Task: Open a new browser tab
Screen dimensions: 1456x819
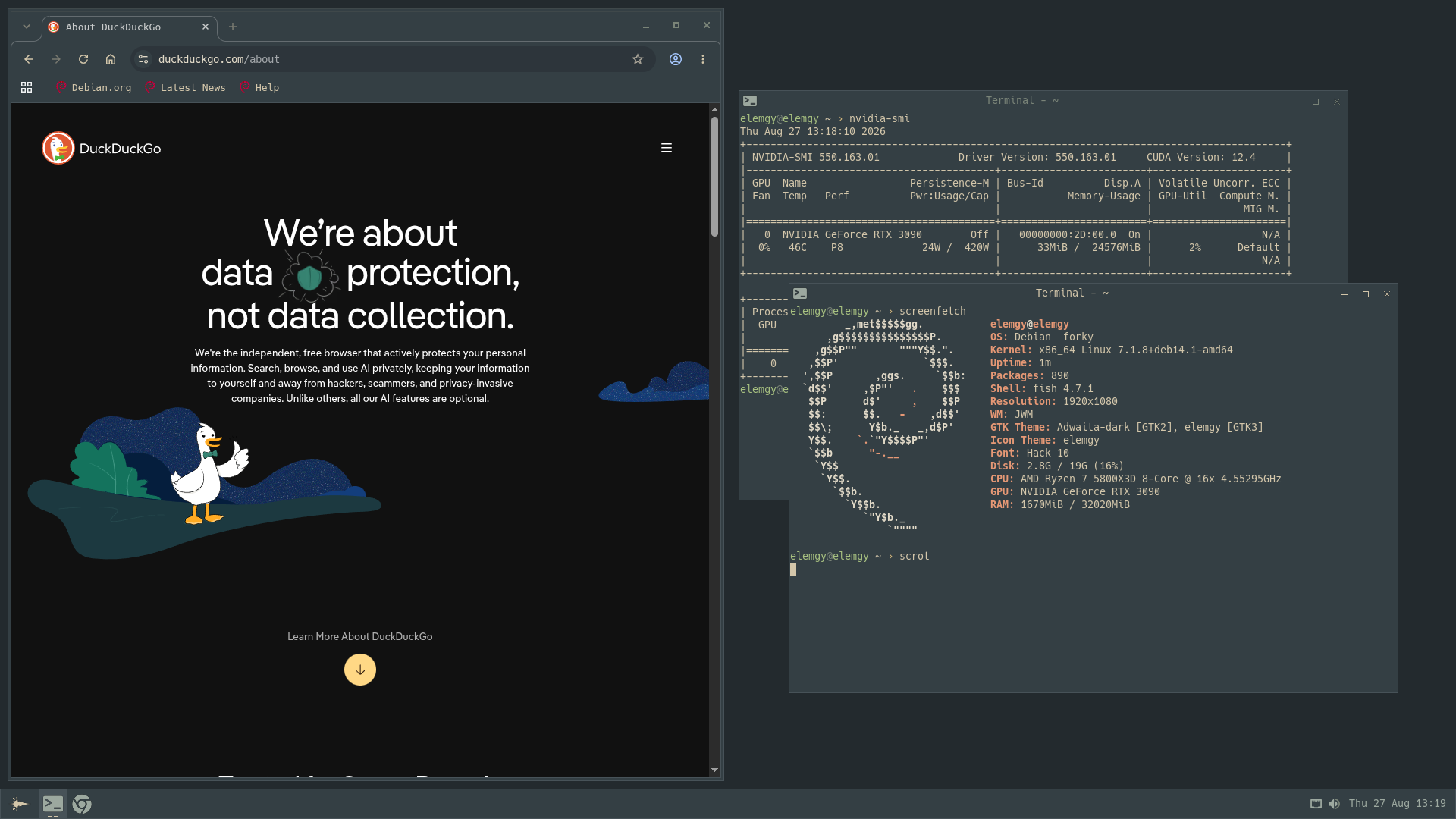Action: click(233, 27)
